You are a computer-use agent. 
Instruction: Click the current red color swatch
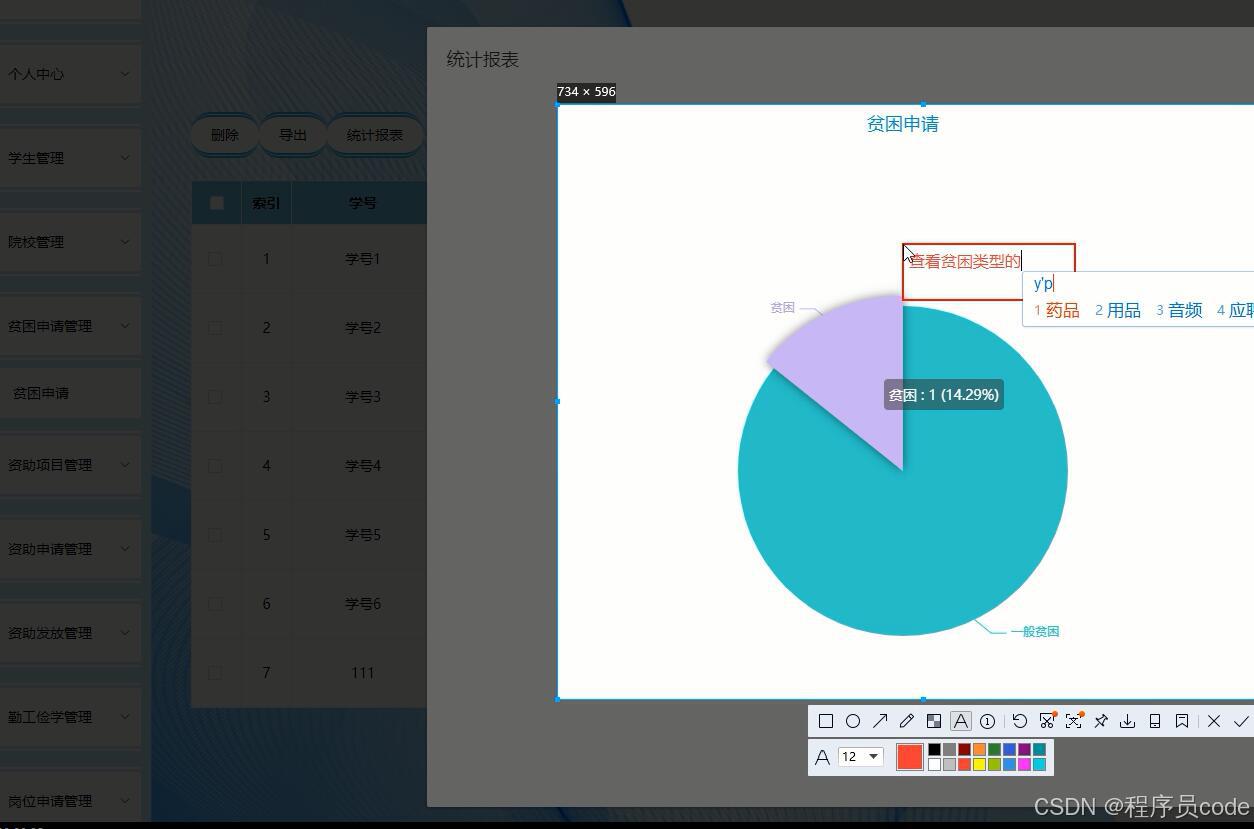click(910, 757)
